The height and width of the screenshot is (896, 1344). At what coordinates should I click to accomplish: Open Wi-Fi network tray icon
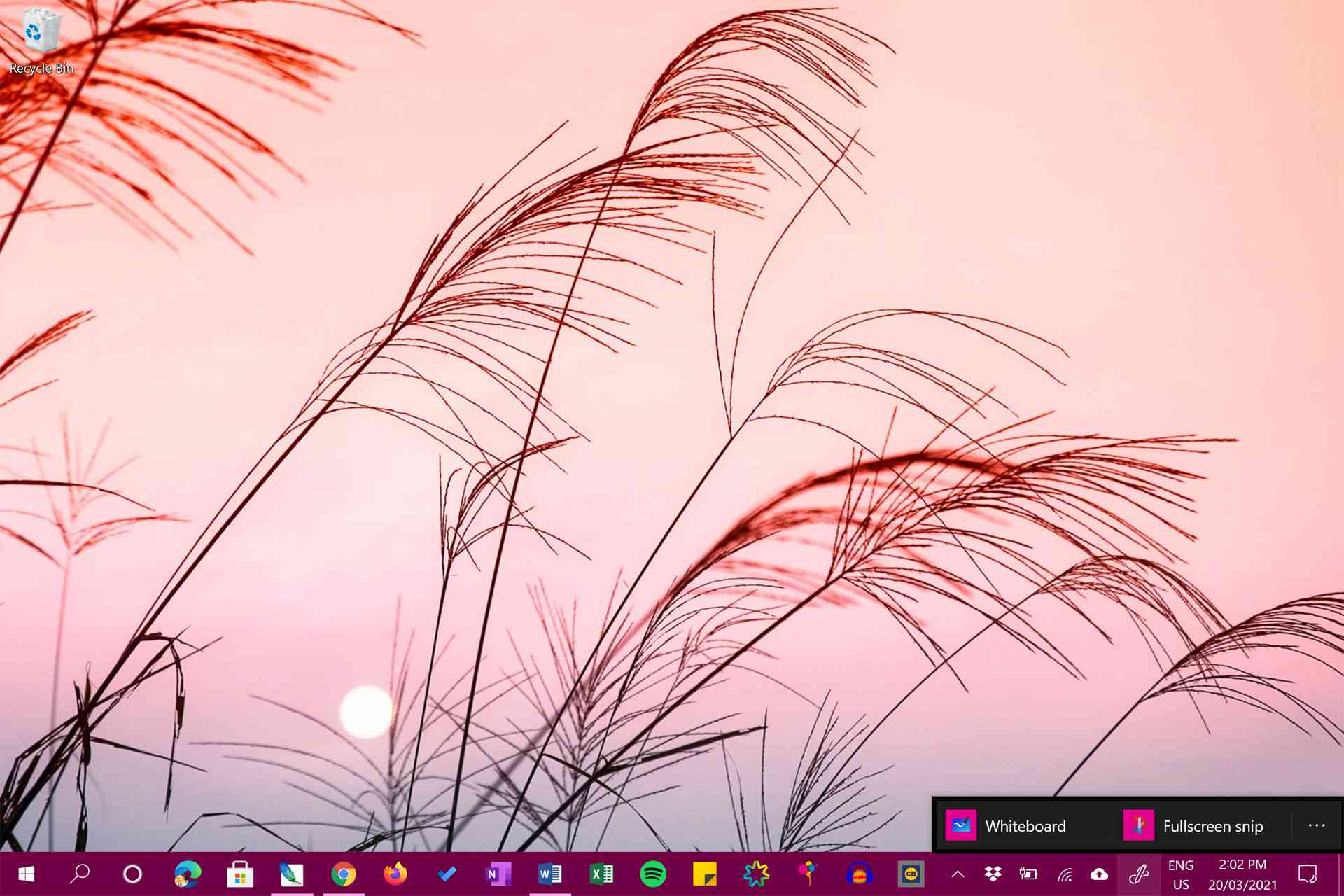click(x=1065, y=874)
